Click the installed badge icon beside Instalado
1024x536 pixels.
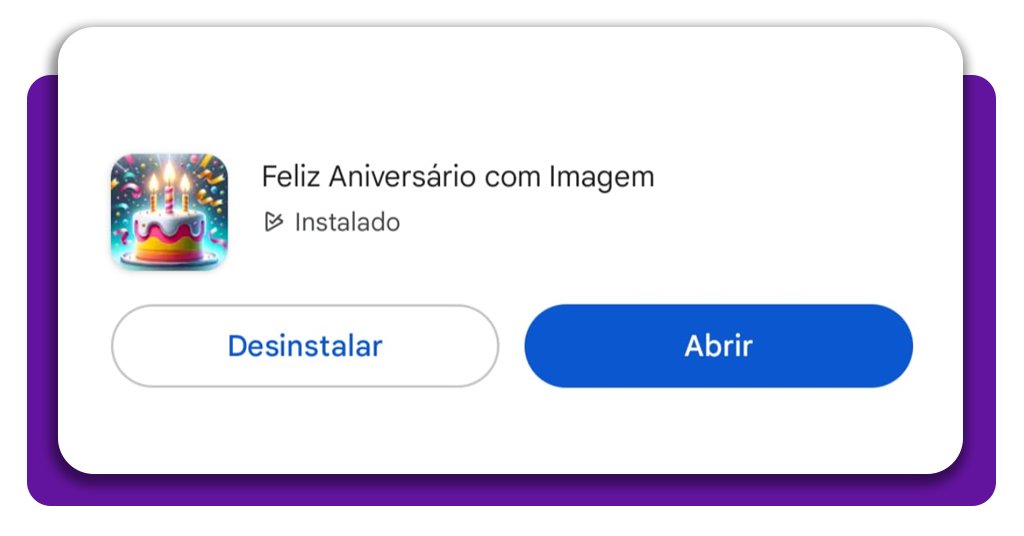pyautogui.click(x=273, y=222)
